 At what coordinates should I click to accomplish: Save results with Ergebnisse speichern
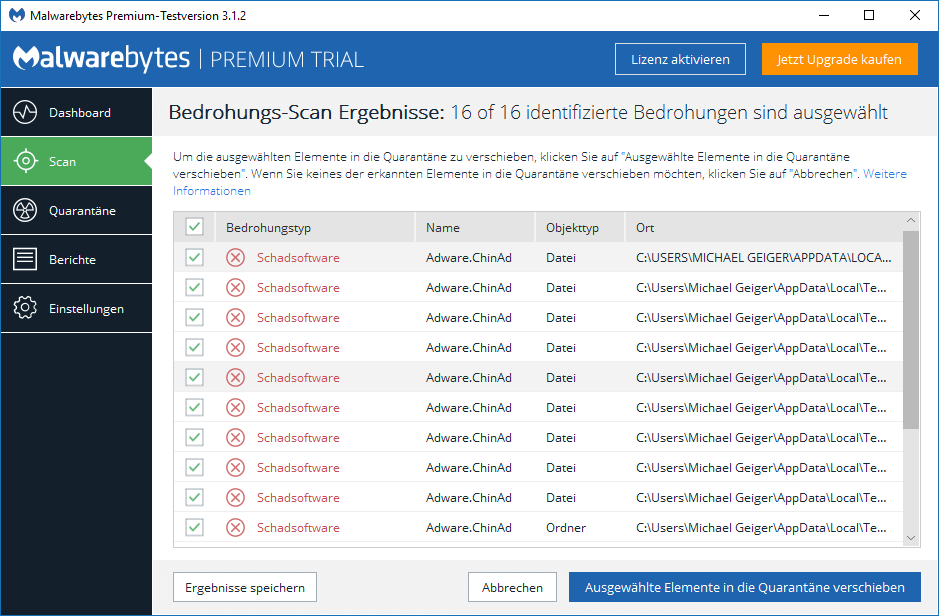coord(245,587)
